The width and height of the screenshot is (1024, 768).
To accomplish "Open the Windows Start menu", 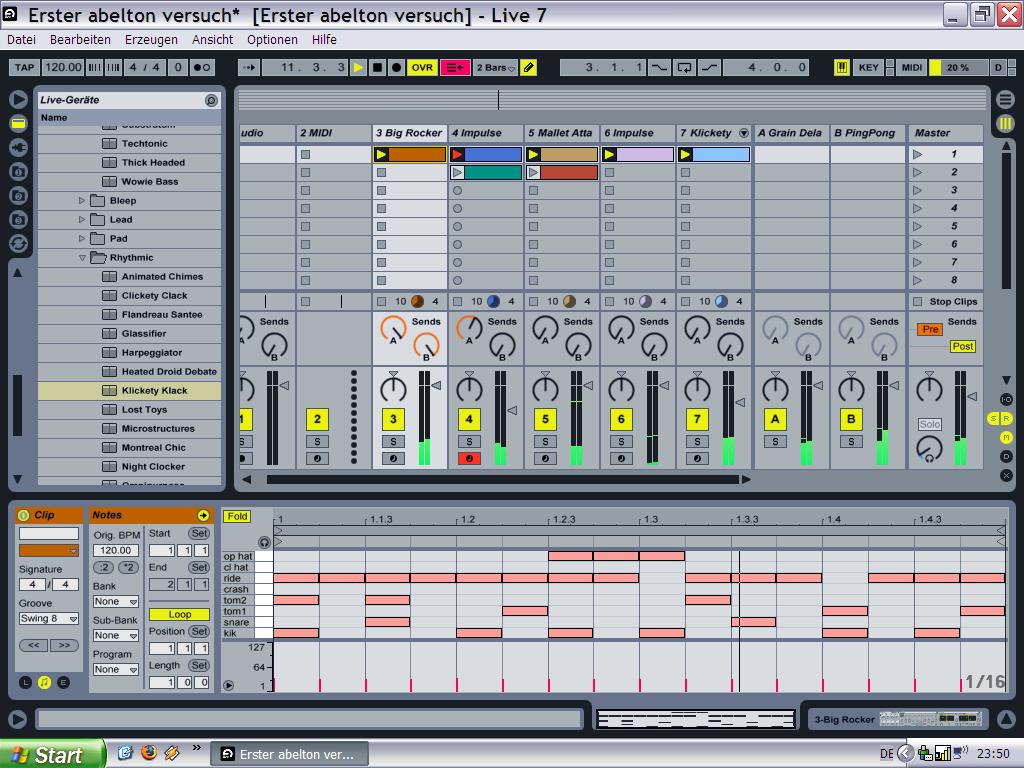I will (x=52, y=754).
